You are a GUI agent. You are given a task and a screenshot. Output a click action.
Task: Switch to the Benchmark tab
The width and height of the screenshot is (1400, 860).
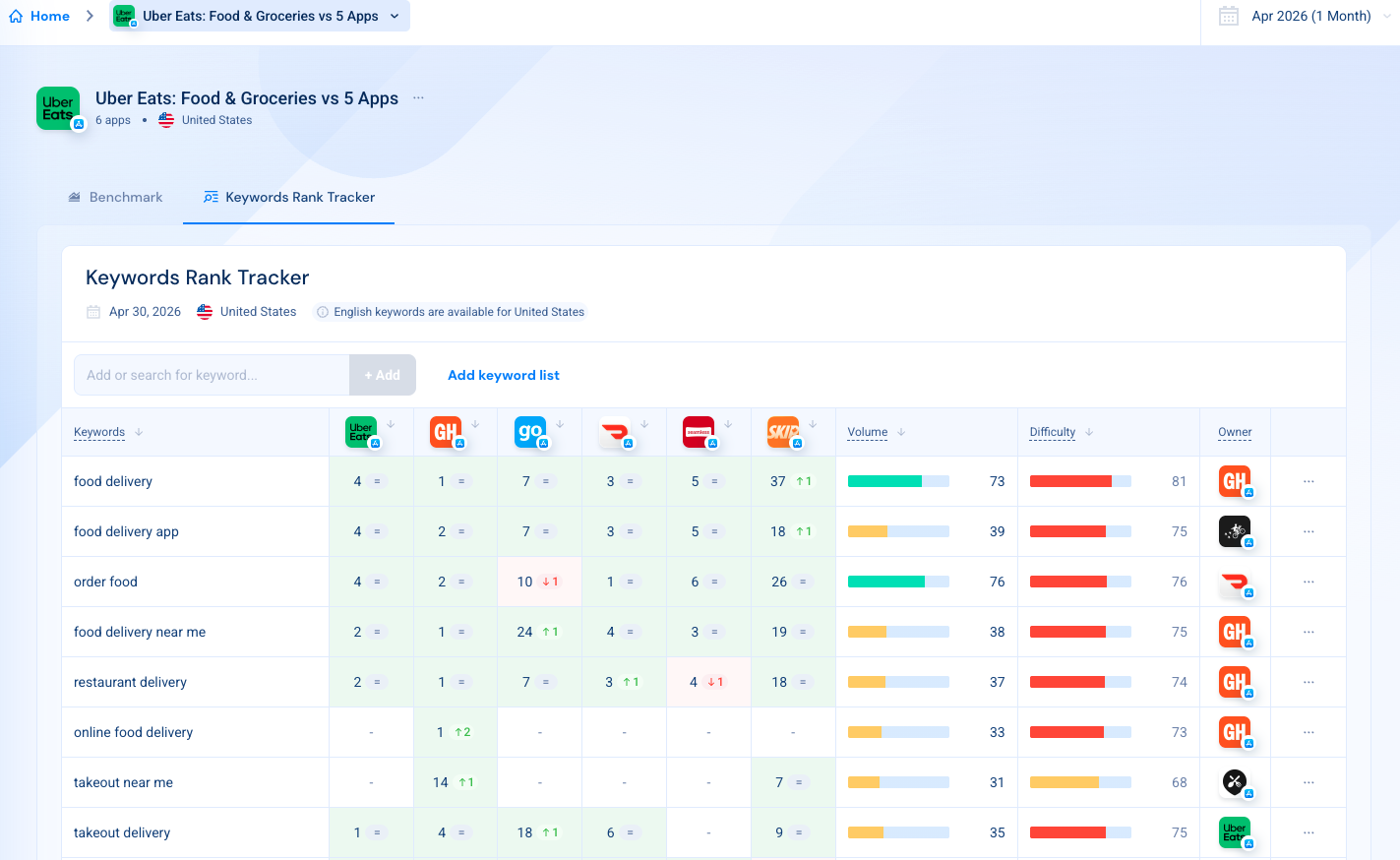(x=115, y=197)
